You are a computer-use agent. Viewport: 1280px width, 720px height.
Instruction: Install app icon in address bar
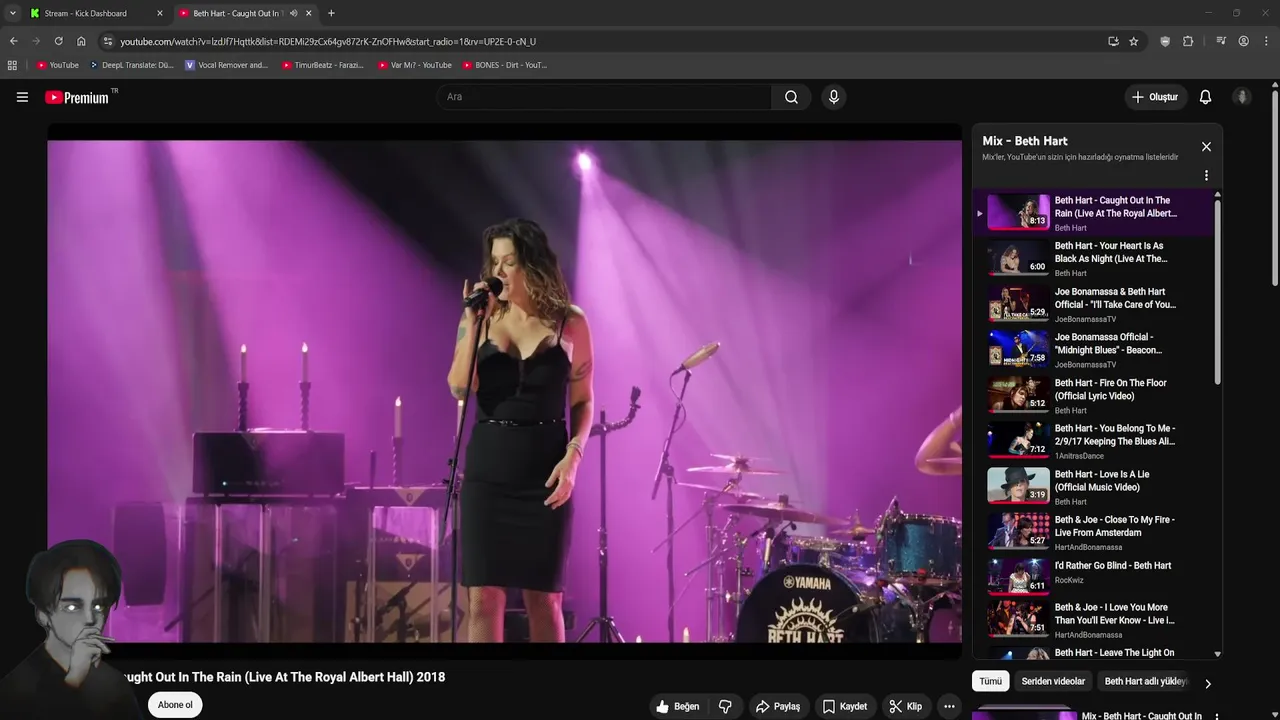[x=1113, y=41]
